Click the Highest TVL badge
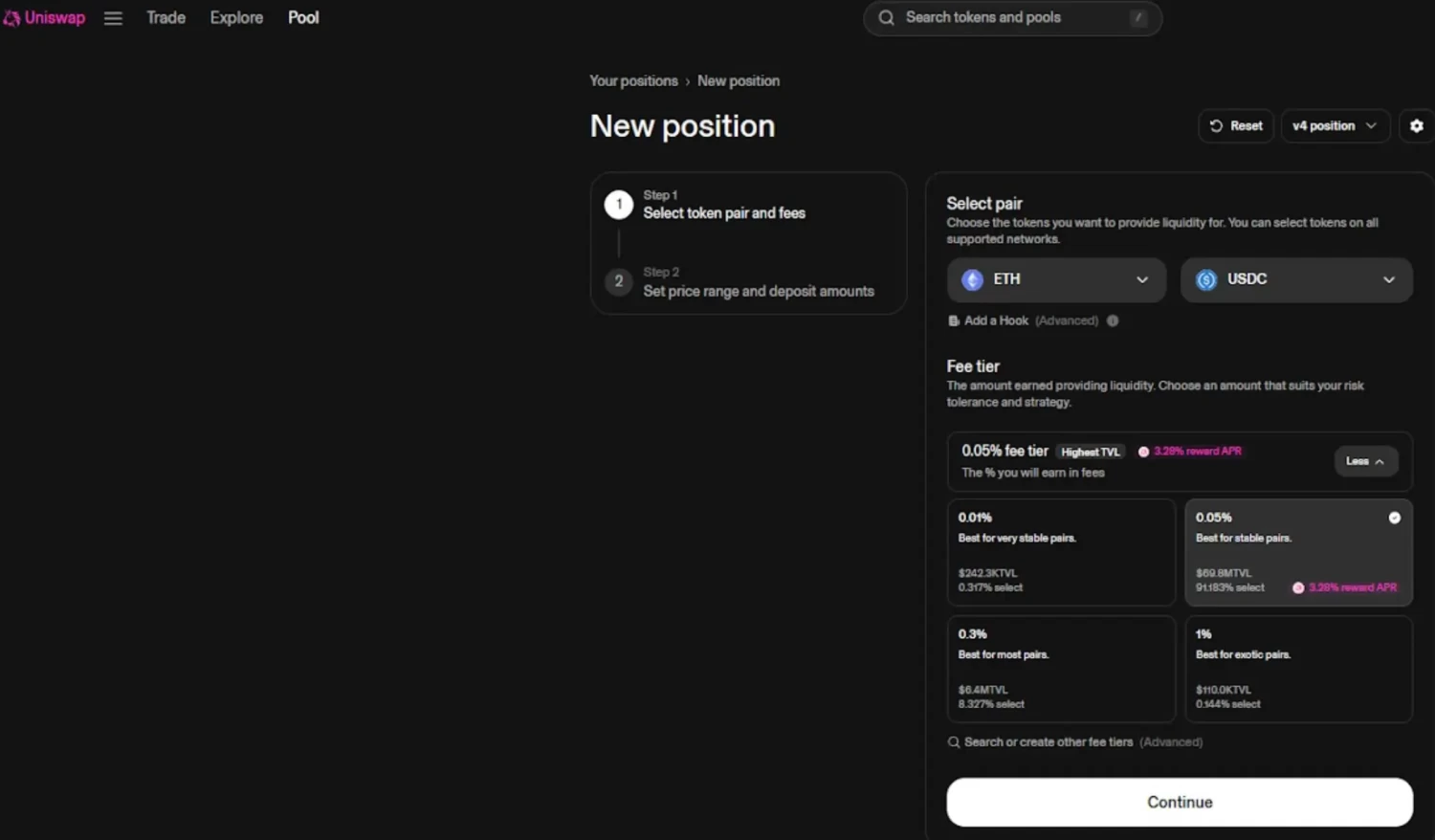Image resolution: width=1435 pixels, height=840 pixels. click(1090, 452)
